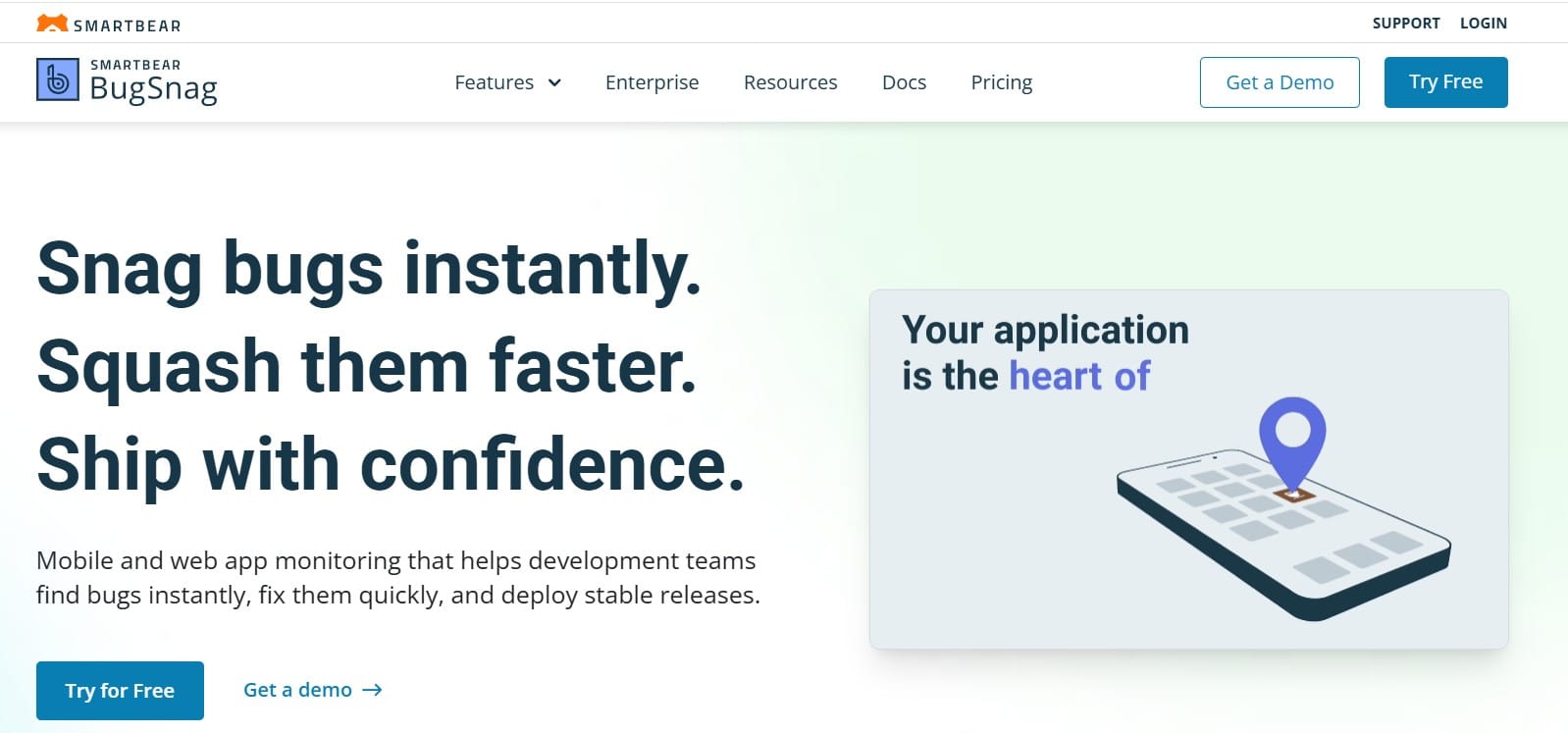
Task: Navigate to Docs
Action: tap(904, 82)
